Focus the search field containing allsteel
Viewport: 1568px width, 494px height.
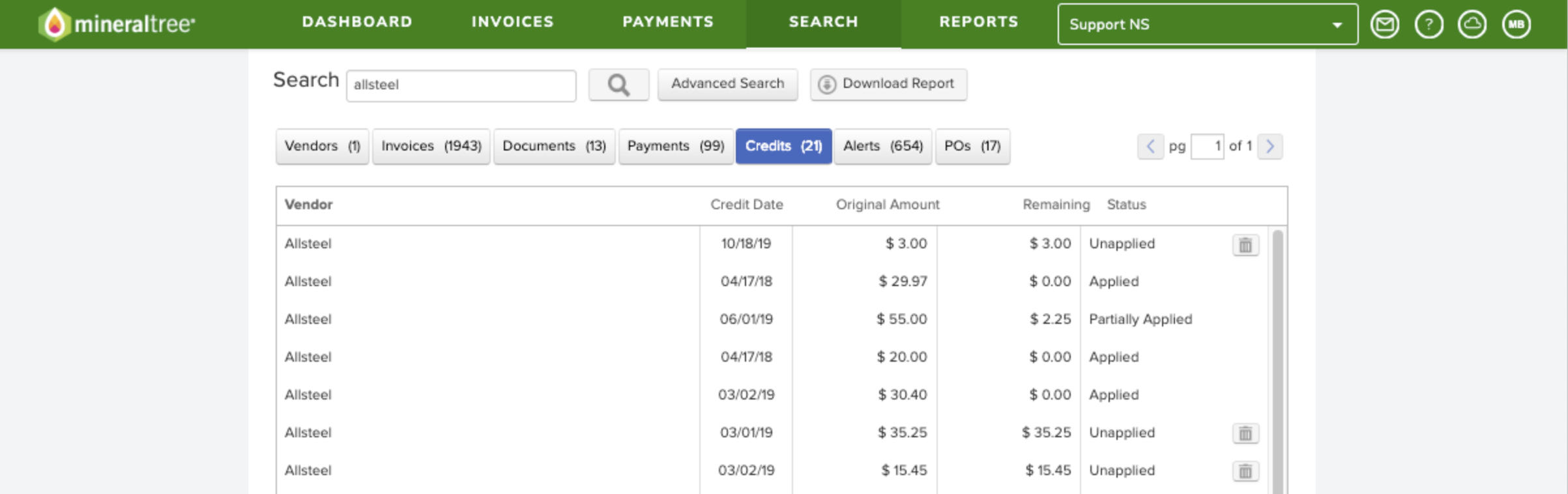pyautogui.click(x=461, y=85)
